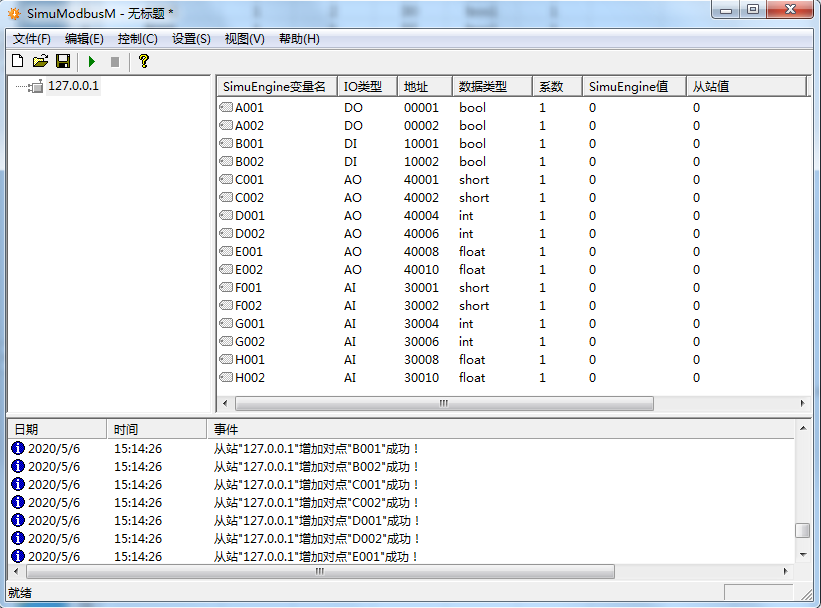Open the 设置(S) menu

[x=191, y=39]
